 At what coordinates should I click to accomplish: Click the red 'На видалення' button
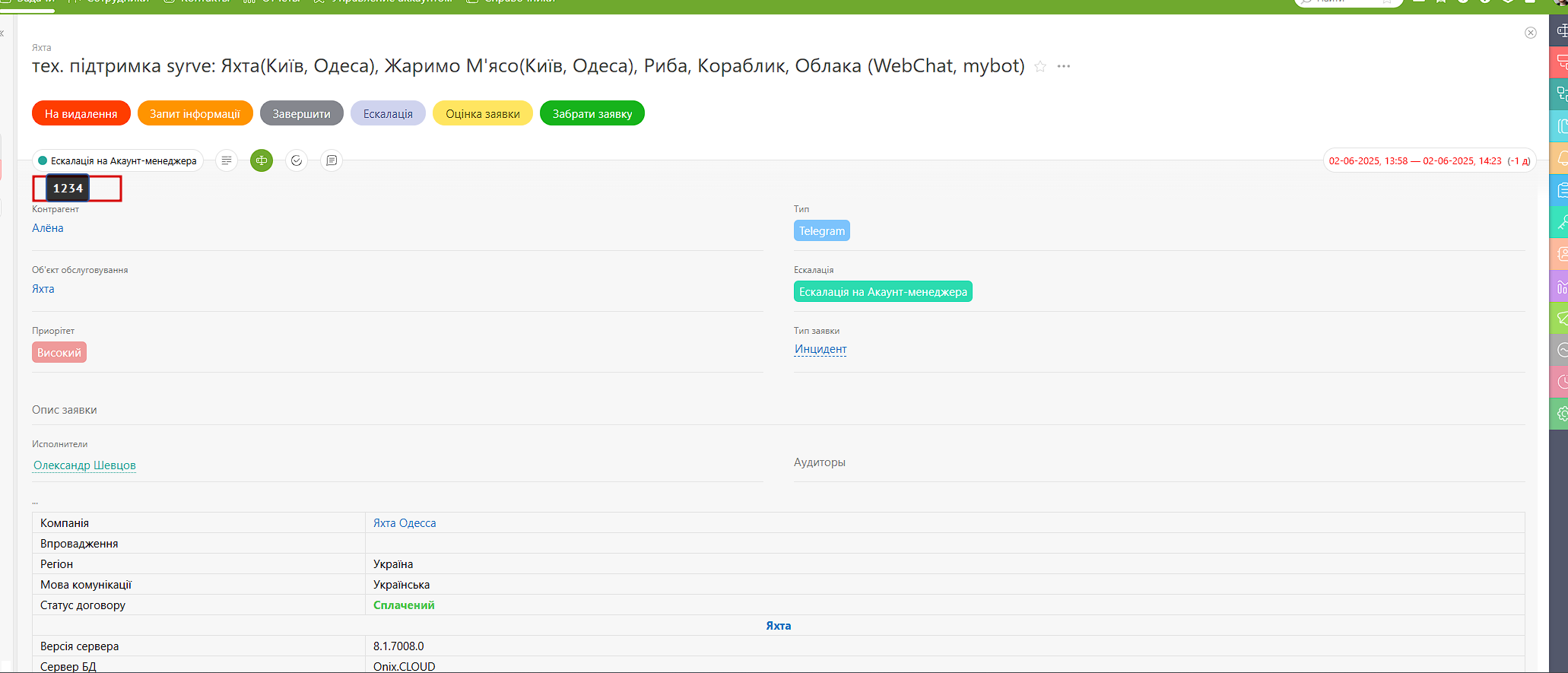pos(81,113)
